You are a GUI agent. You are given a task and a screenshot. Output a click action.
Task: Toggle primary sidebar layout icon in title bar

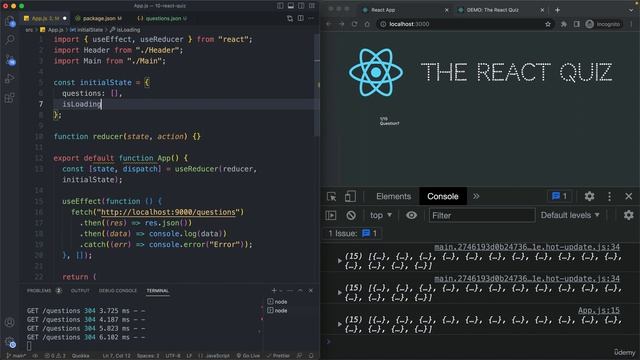(280, 6)
